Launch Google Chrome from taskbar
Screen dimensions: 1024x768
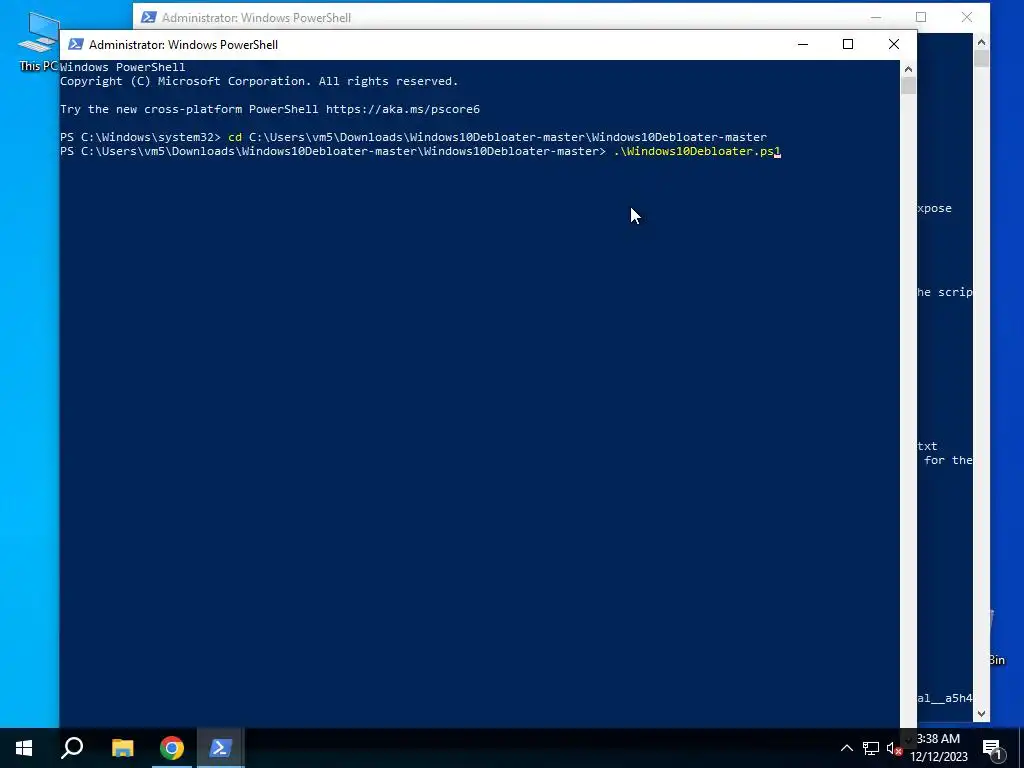(172, 748)
